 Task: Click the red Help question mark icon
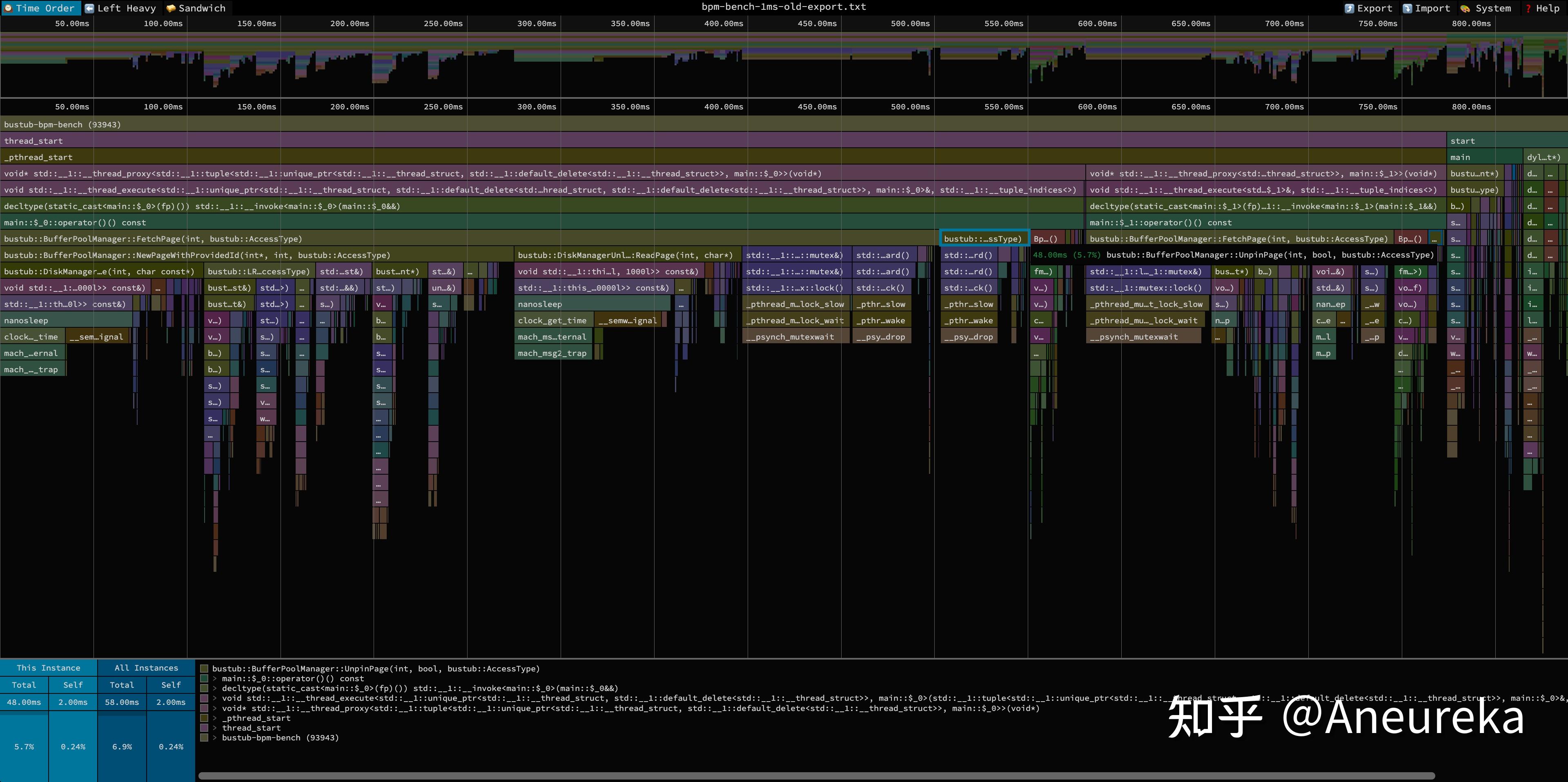click(1528, 9)
